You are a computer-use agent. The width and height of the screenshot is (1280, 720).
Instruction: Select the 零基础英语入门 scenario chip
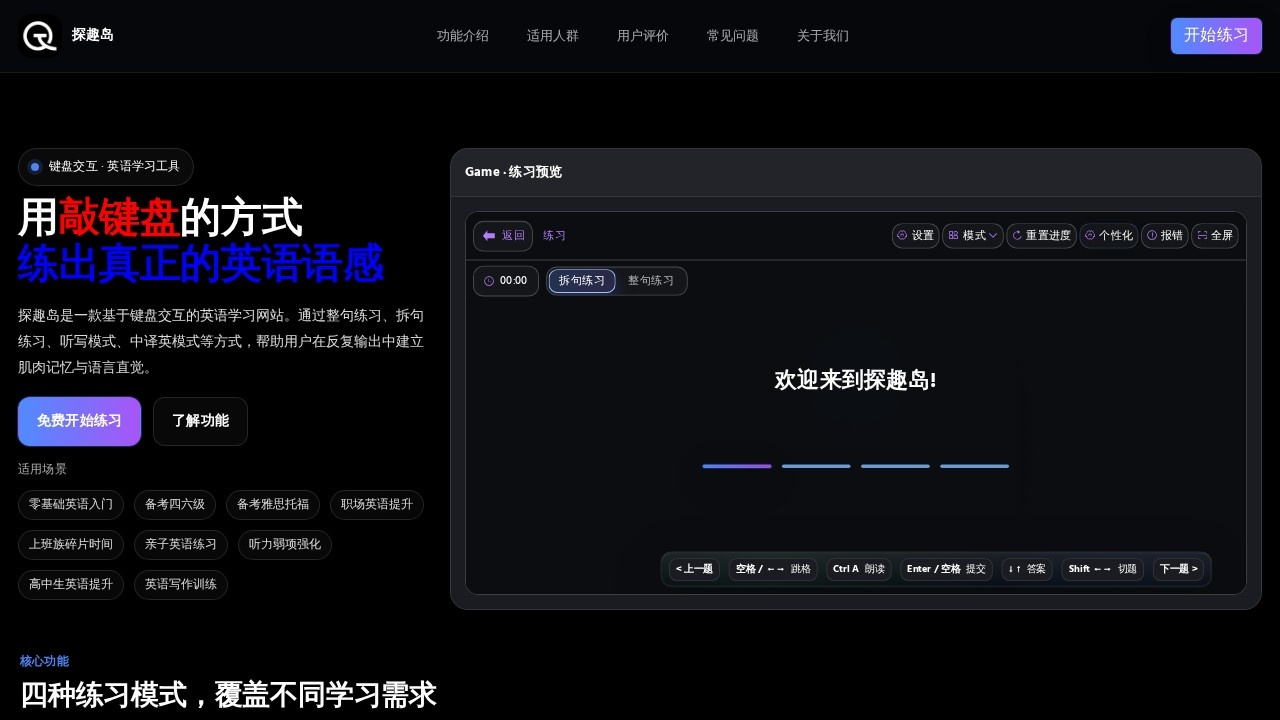click(71, 505)
